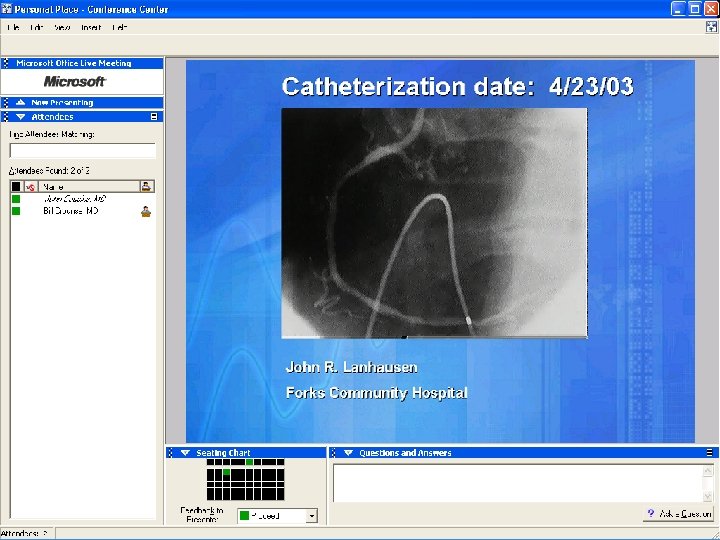The image size is (720, 540).
Task: Open the Help menu
Action: pyautogui.click(x=119, y=28)
